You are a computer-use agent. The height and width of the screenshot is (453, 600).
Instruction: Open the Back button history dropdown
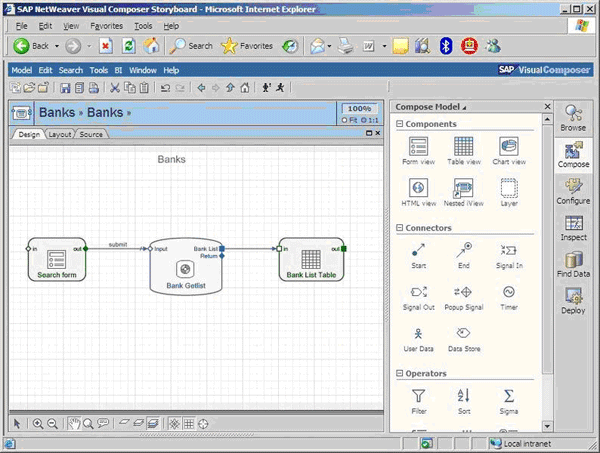tap(57, 46)
